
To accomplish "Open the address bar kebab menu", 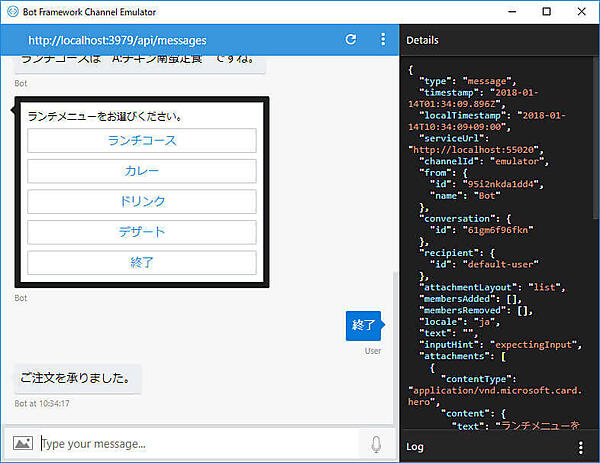I will coord(383,40).
